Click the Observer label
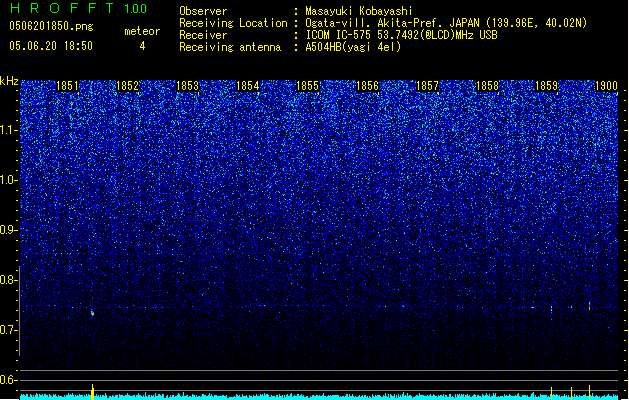Viewport: 629px width, 400px height. click(203, 11)
